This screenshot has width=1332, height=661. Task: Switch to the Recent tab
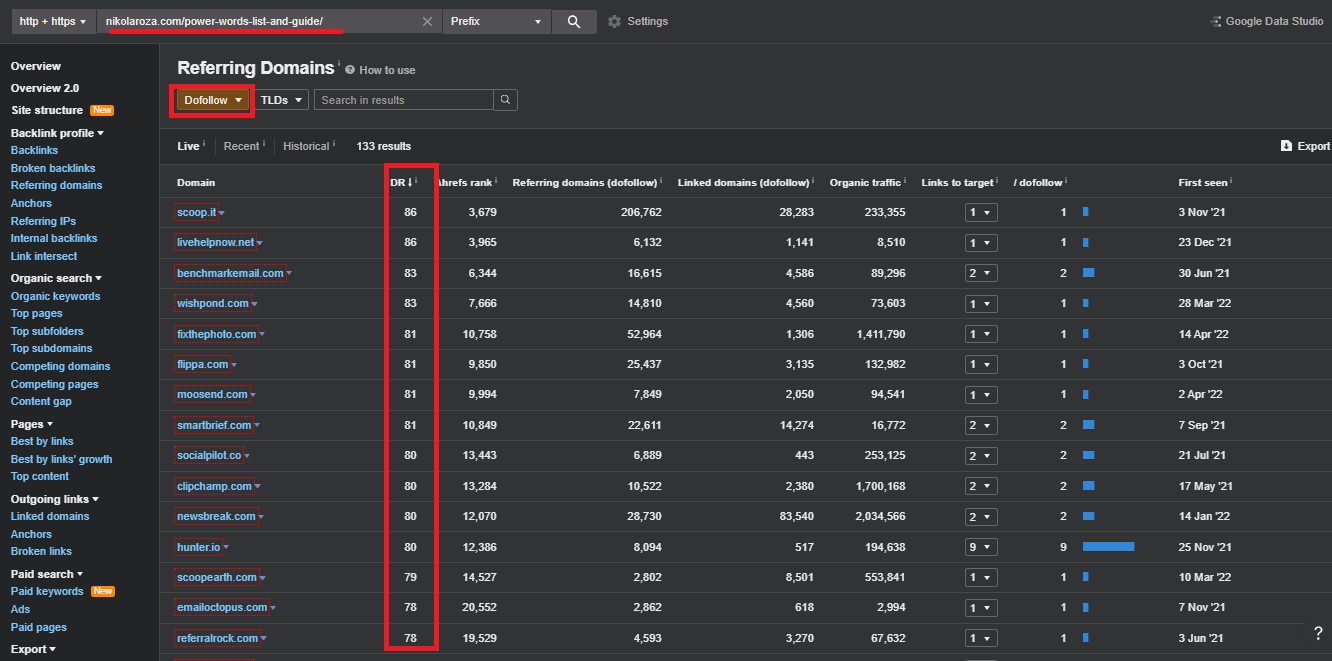[241, 146]
